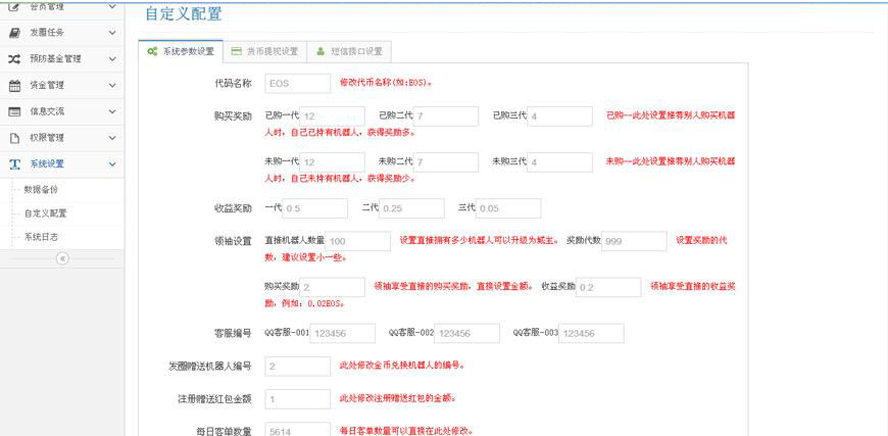Click the 会员管理 edit icon in the sidebar
Screen dimensions: 888x436
(15, 7)
